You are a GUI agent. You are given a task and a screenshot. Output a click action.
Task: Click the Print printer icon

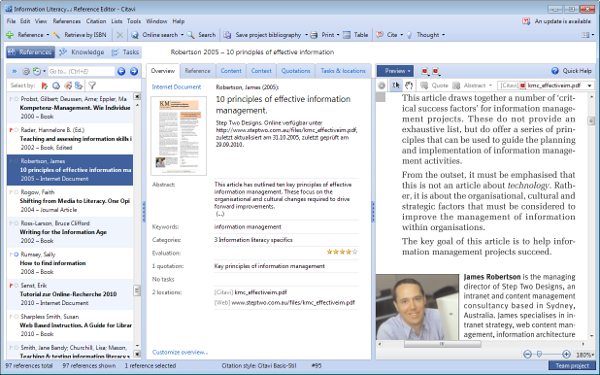click(314, 35)
